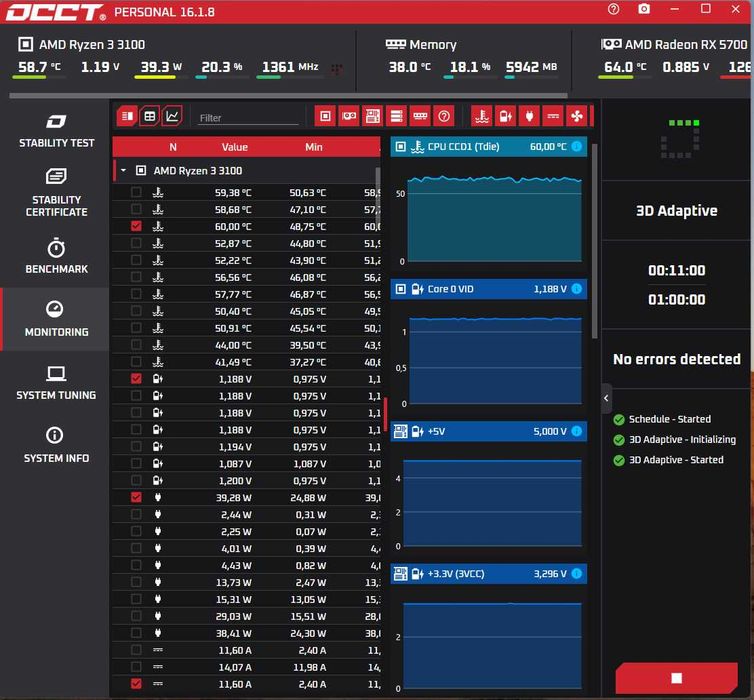Toggle unknown sensors filter (question mark)

click(x=444, y=116)
